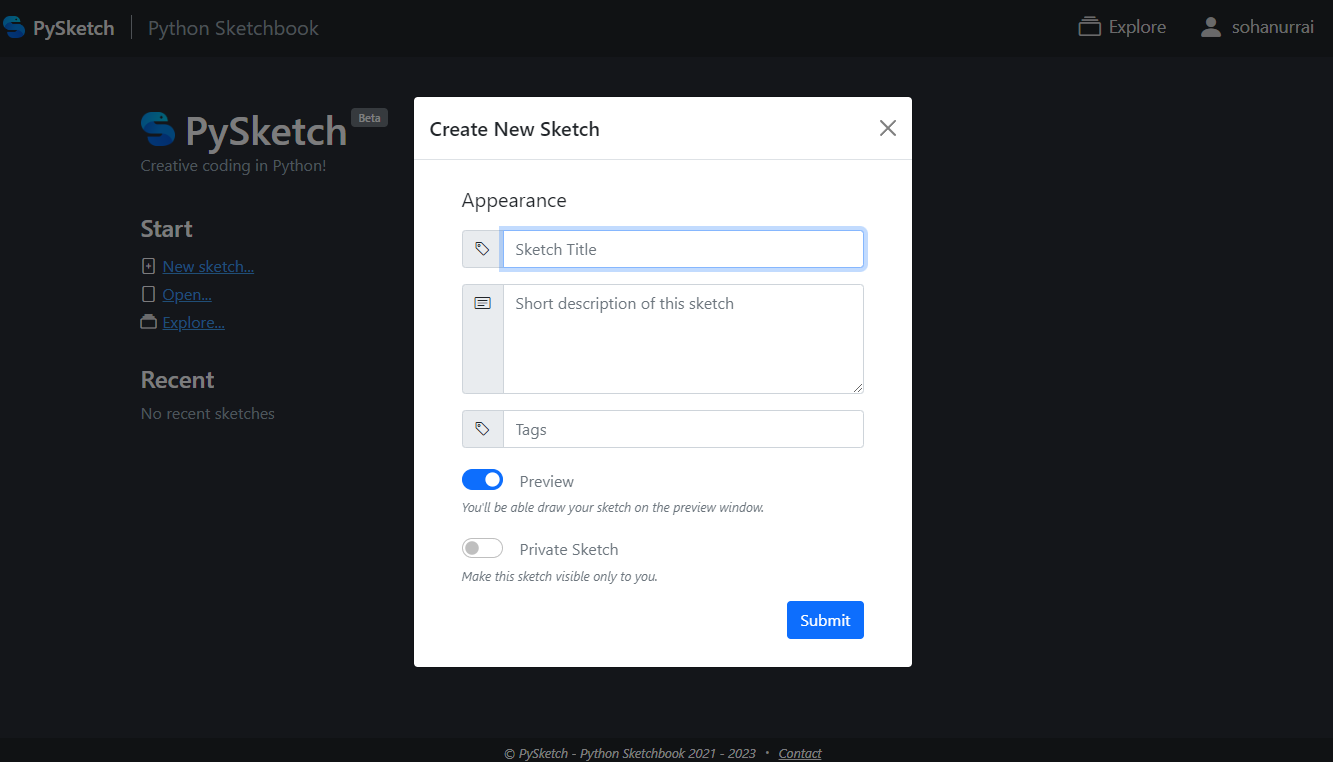Click the tag icon beside Sketch Title
Image resolution: width=1333 pixels, height=762 pixels.
(482, 249)
